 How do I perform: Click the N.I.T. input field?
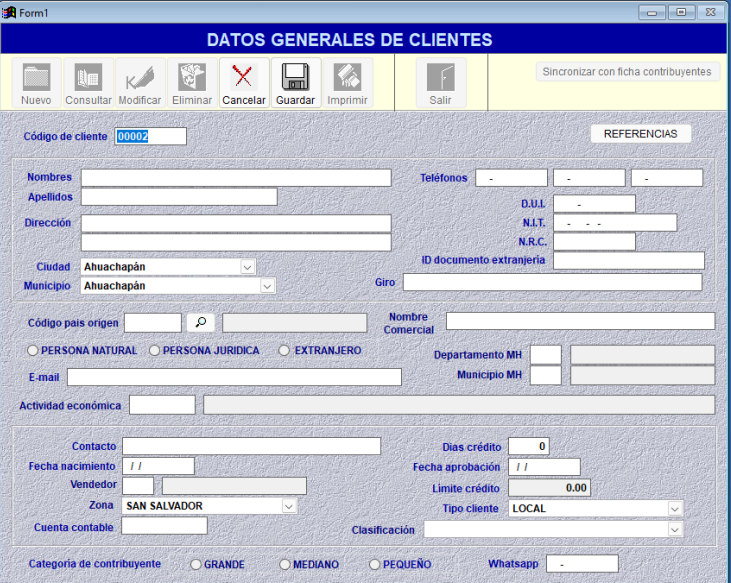[615, 223]
